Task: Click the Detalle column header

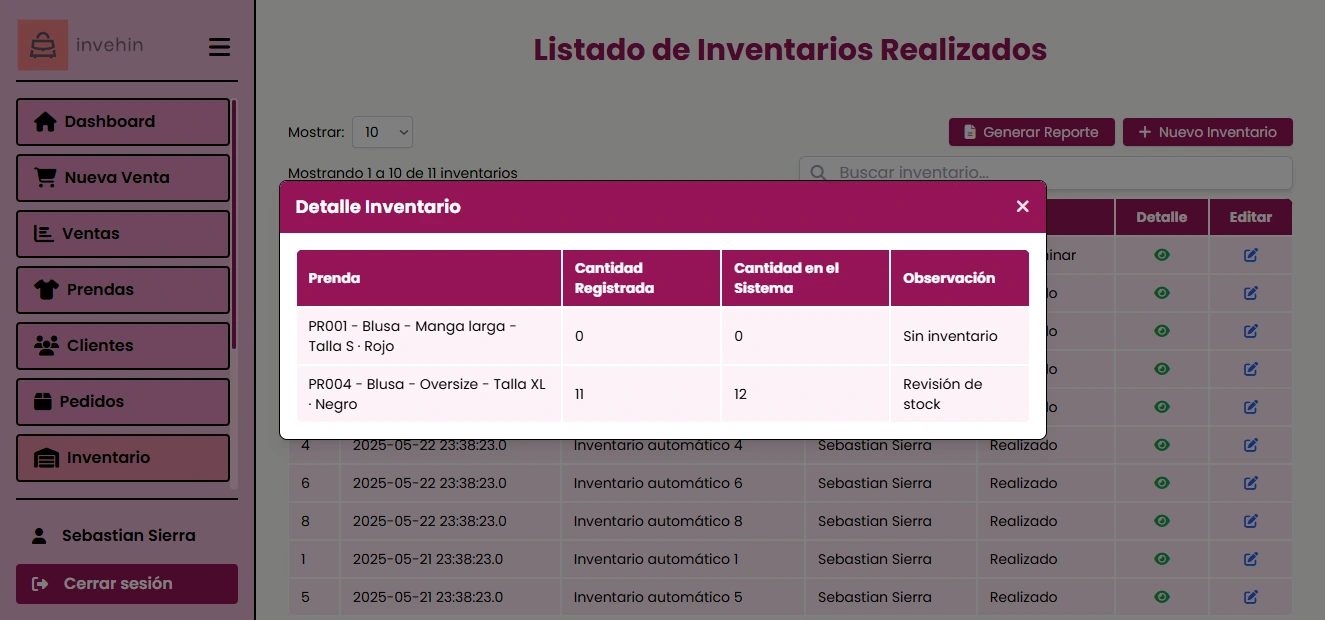Action: coord(1162,216)
